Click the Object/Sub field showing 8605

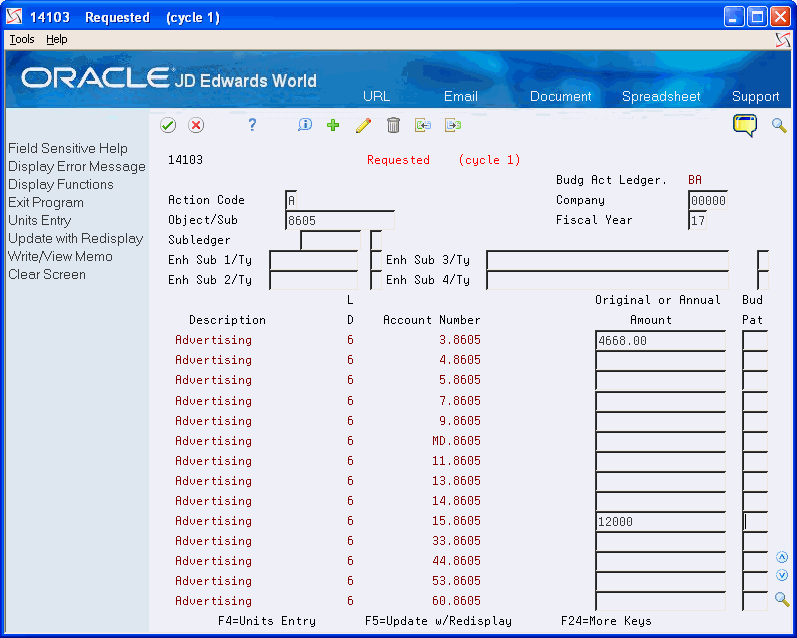[x=340, y=221]
